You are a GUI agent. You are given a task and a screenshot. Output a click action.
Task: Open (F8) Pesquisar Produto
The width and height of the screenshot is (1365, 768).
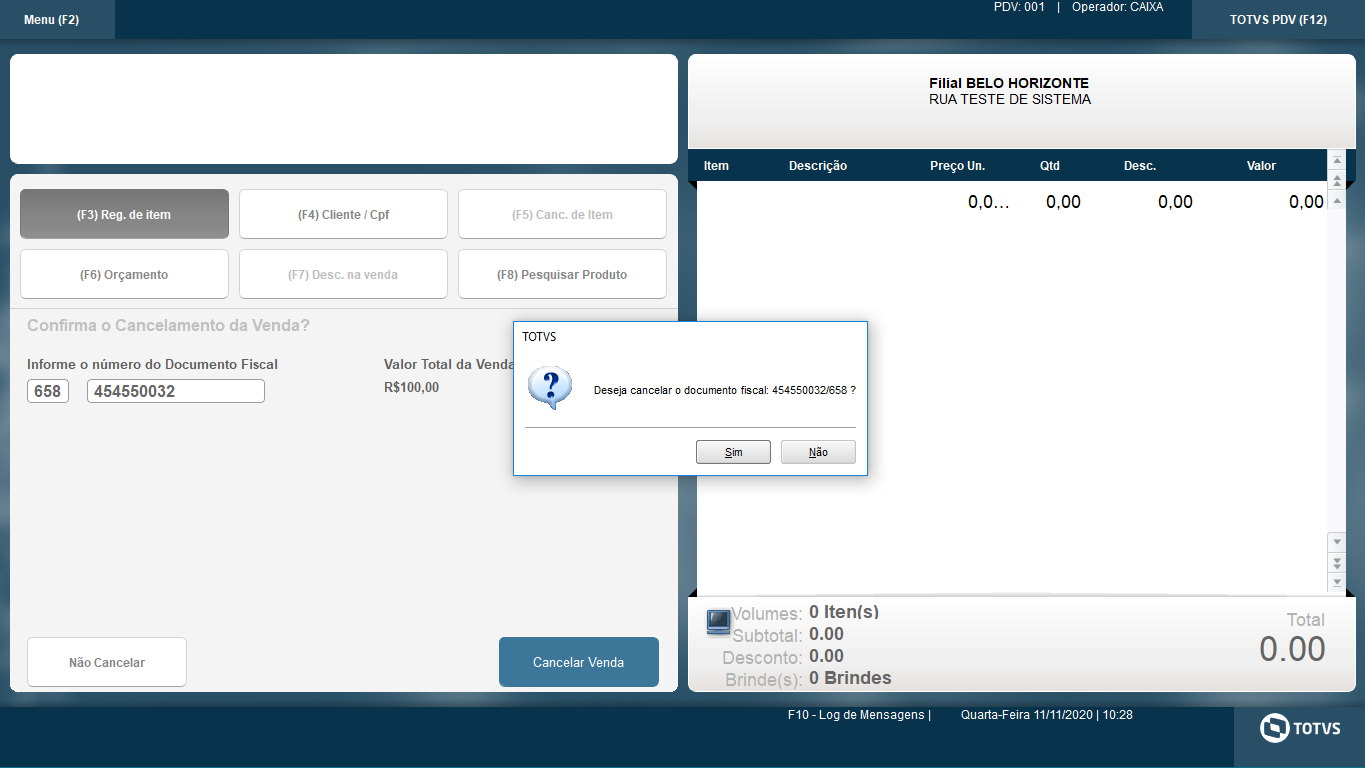click(562, 274)
